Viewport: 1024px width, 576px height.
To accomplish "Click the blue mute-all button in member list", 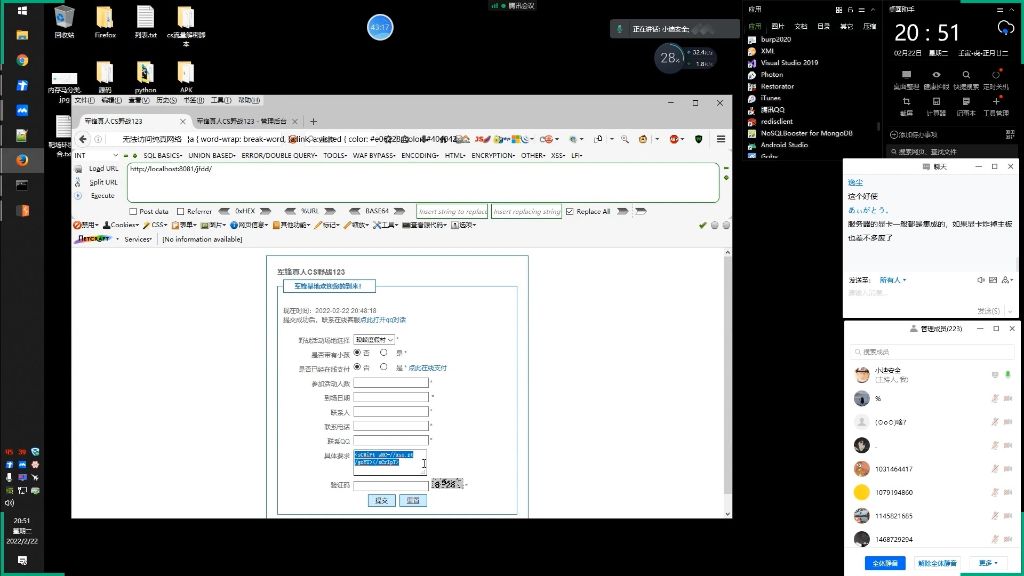I will point(885,563).
